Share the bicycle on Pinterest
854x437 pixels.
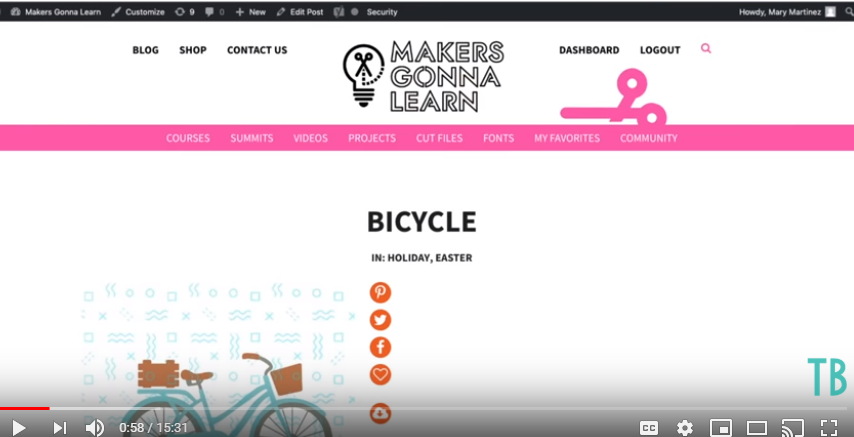coord(380,292)
